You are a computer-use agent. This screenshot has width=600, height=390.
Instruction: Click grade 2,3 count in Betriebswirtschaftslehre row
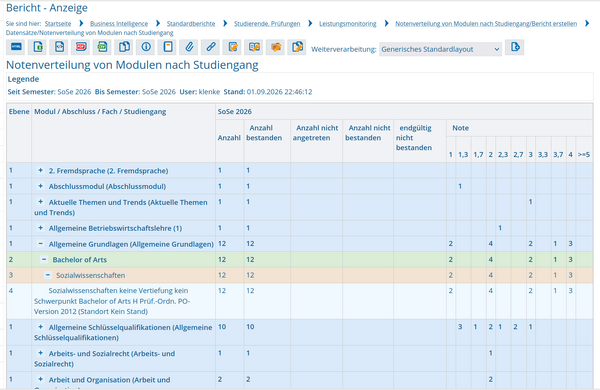click(x=500, y=228)
